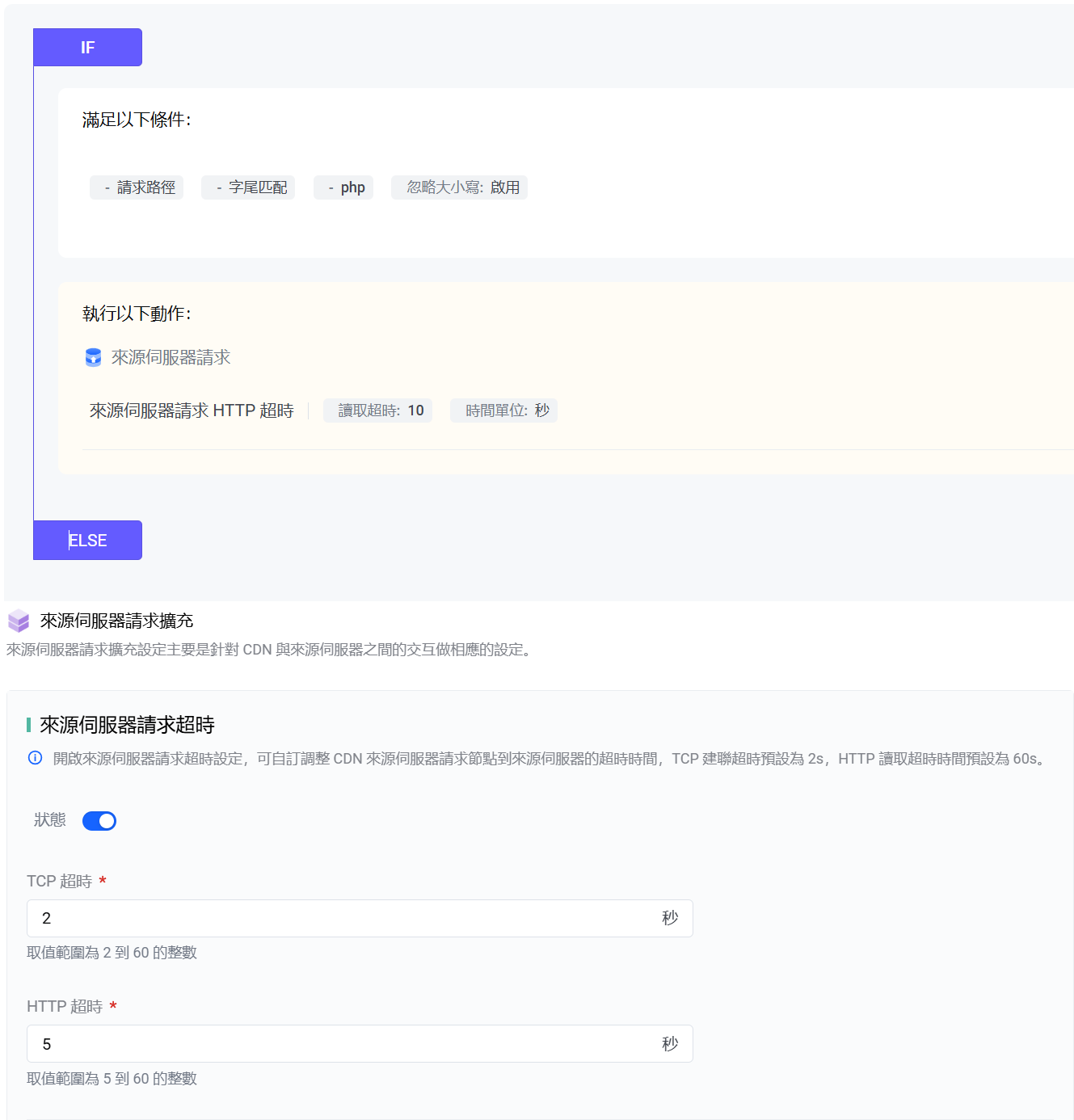Focus the TCP 超時 input field
This screenshot has height=1120, width=1074.
(x=339, y=919)
